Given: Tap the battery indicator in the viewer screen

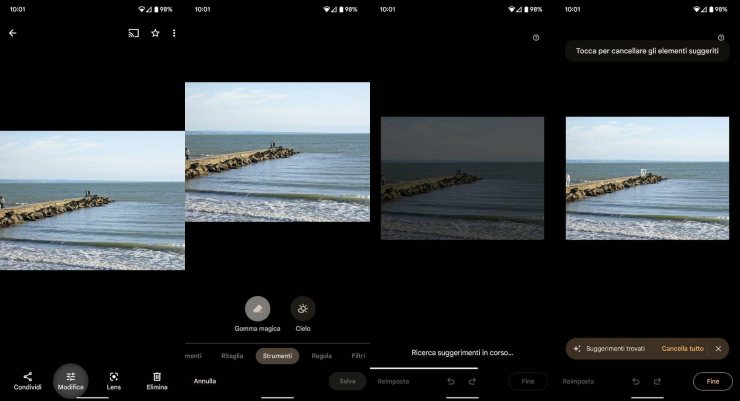Looking at the screenshot, I should point(156,9).
